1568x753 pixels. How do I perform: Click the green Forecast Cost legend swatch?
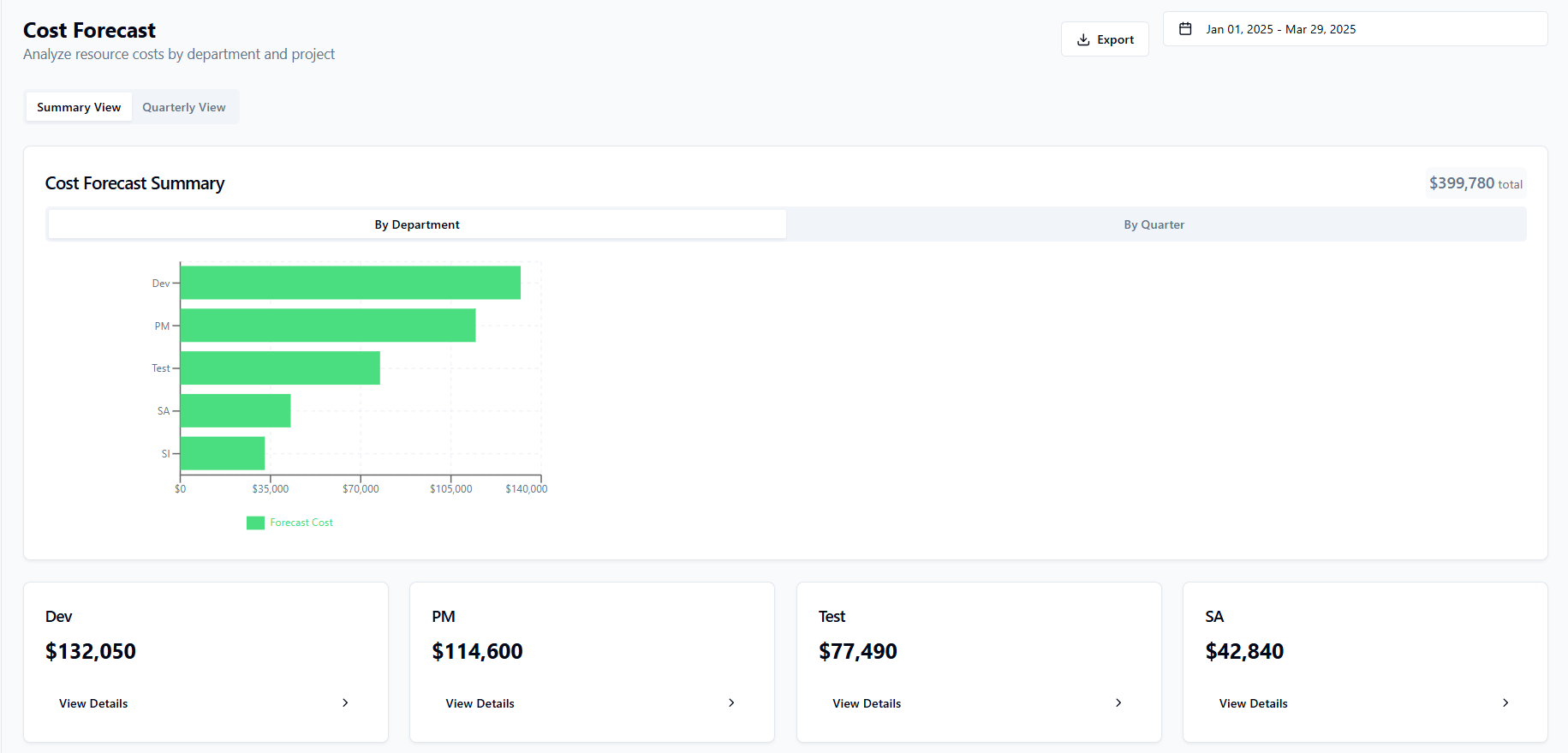pyautogui.click(x=255, y=523)
